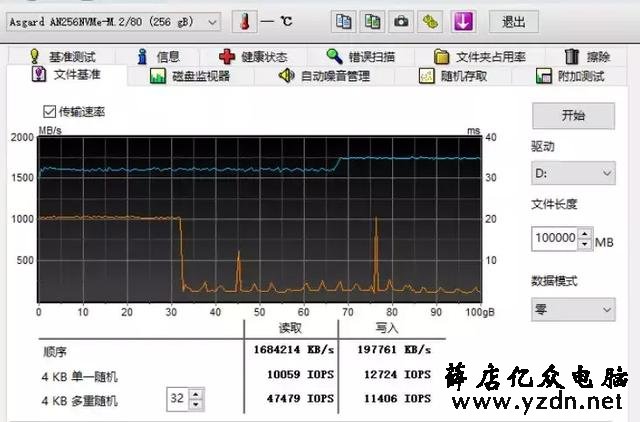Click sequential read value 1684214 KB/s

pyautogui.click(x=293, y=350)
